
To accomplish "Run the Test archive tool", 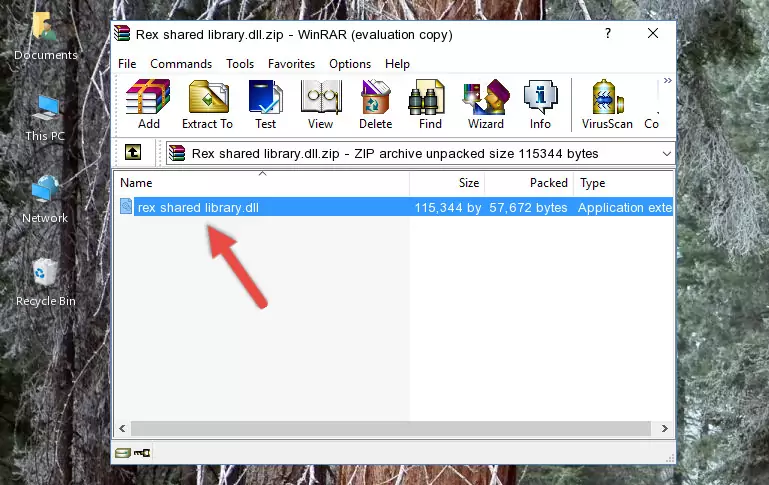I will [265, 104].
